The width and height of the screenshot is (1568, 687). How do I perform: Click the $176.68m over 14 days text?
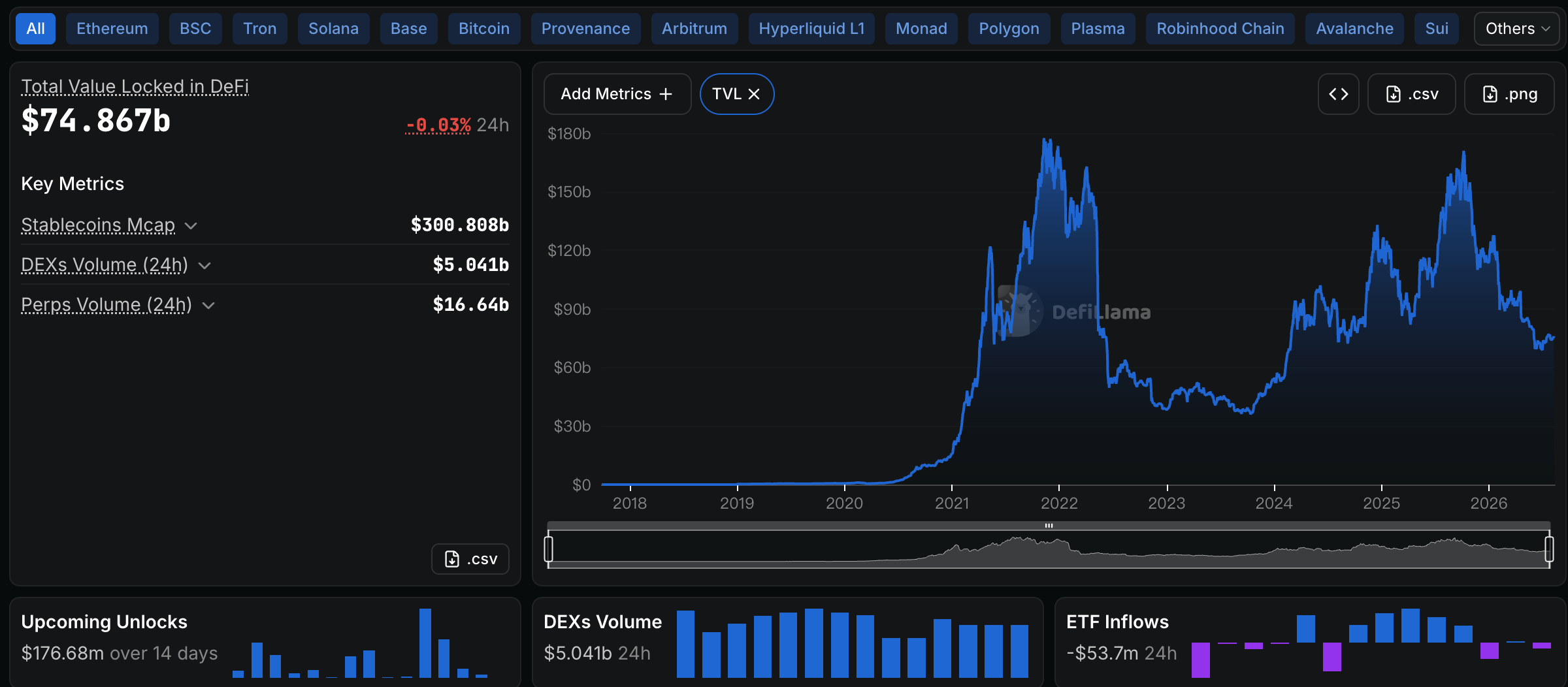click(120, 653)
